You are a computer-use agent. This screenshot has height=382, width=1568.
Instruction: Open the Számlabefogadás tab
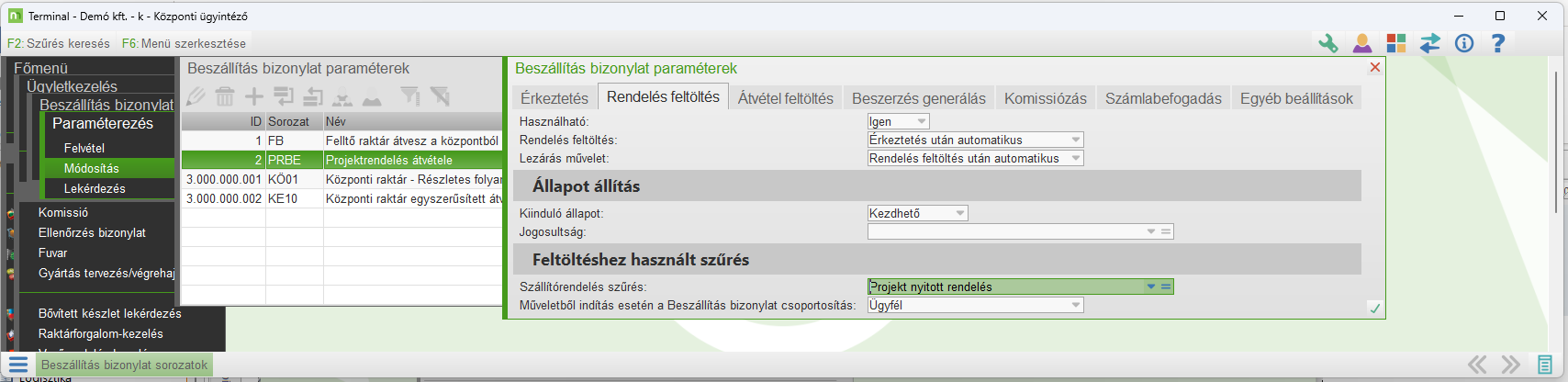pyautogui.click(x=1163, y=98)
